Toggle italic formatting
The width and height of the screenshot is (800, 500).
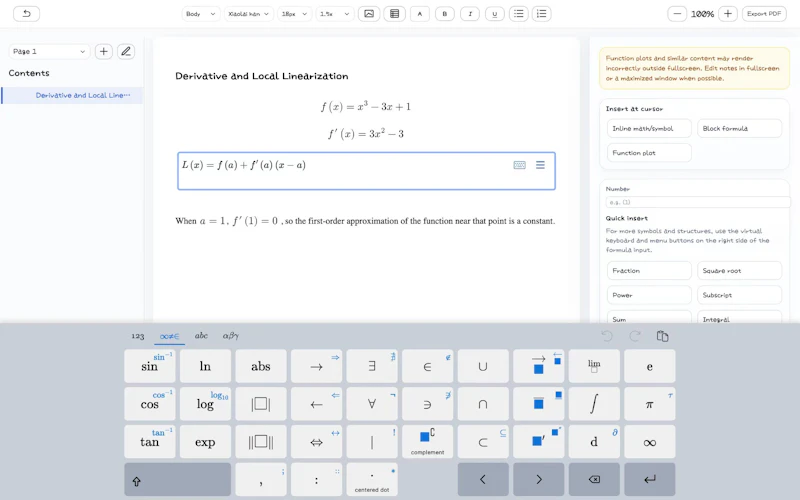[469, 14]
